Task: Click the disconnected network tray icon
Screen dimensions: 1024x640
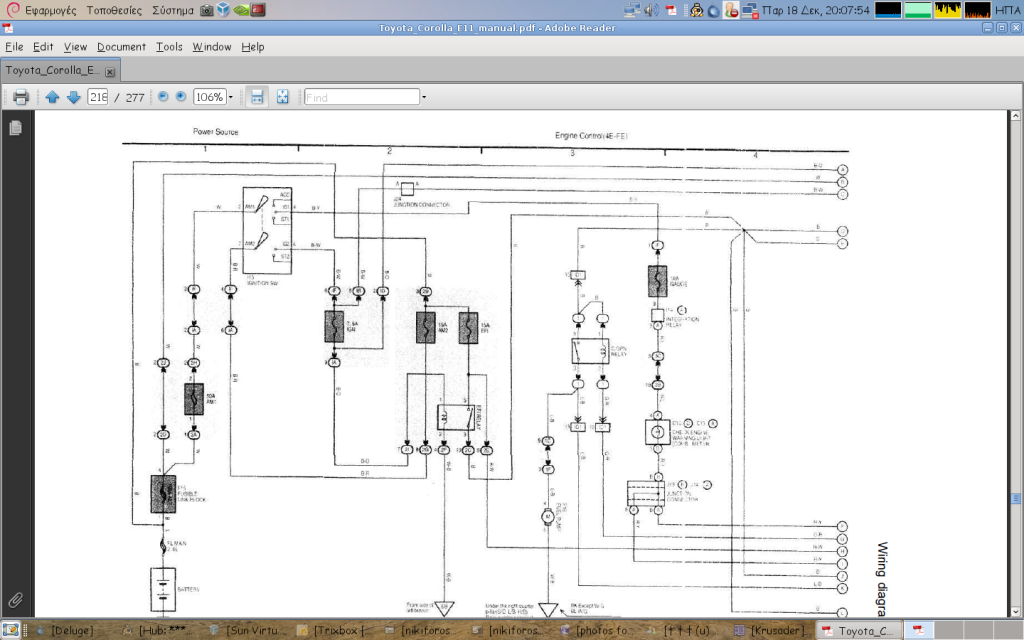Action: pos(750,10)
